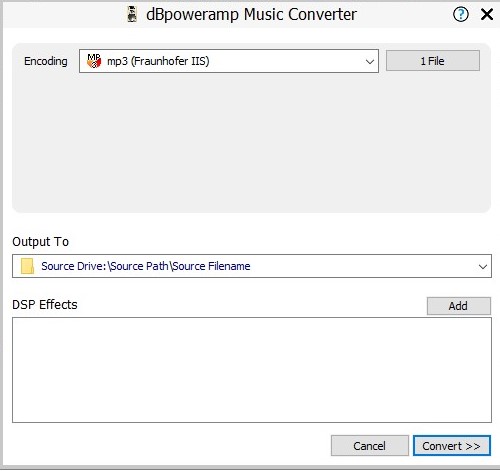Click the Source Drive path text

(146, 266)
